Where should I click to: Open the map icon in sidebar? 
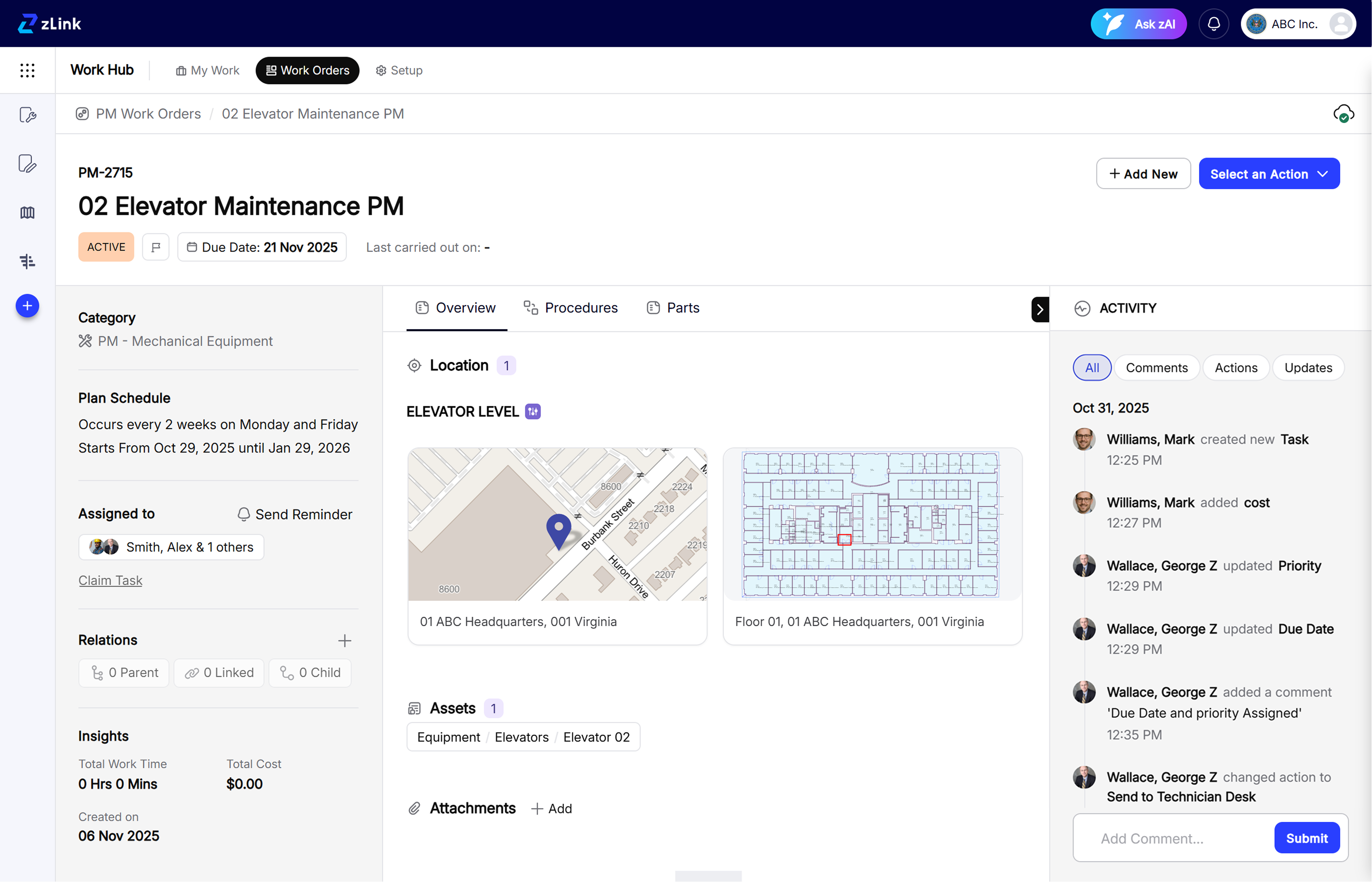pos(27,212)
